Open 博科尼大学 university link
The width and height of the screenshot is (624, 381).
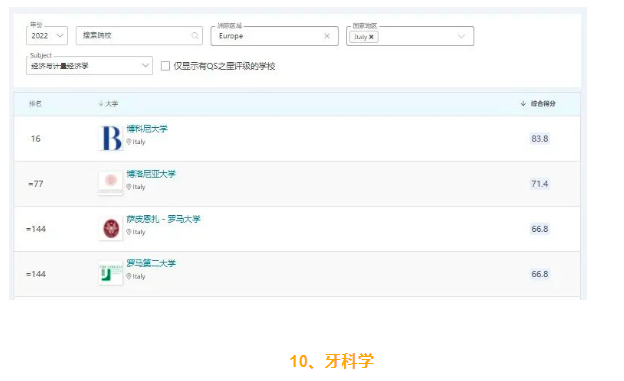coord(147,129)
